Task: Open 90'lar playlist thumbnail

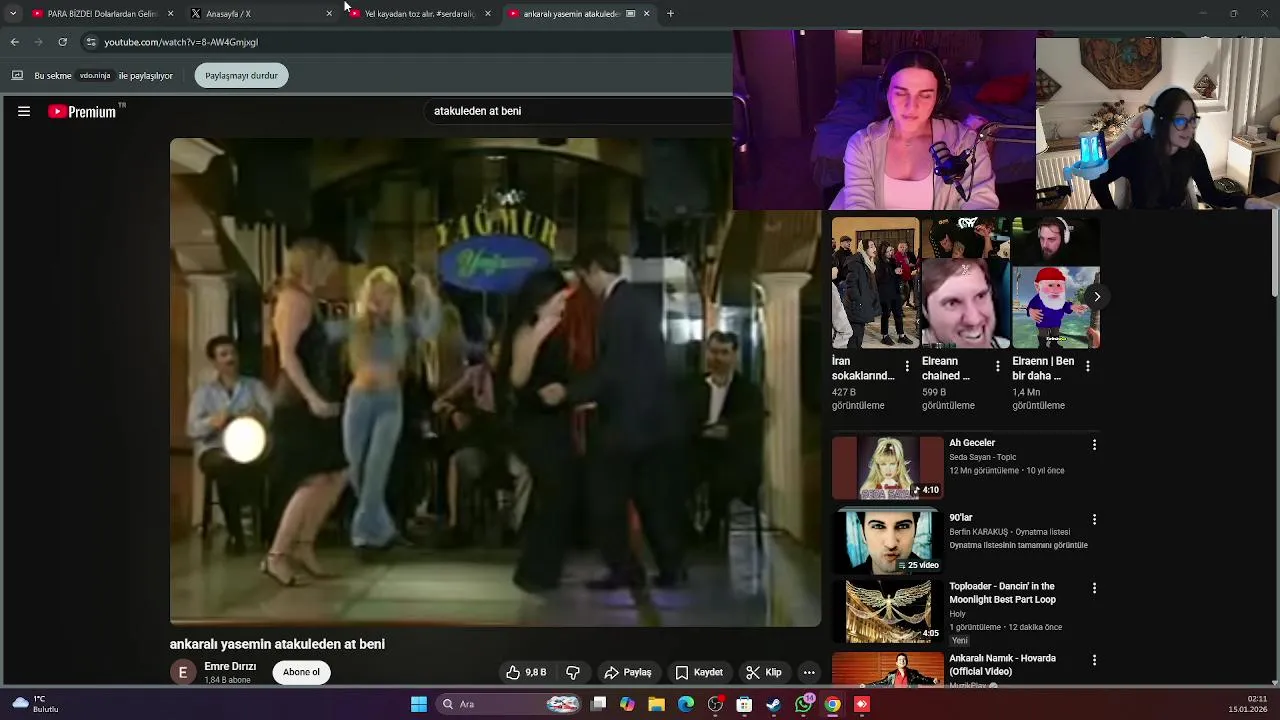Action: coord(888,542)
